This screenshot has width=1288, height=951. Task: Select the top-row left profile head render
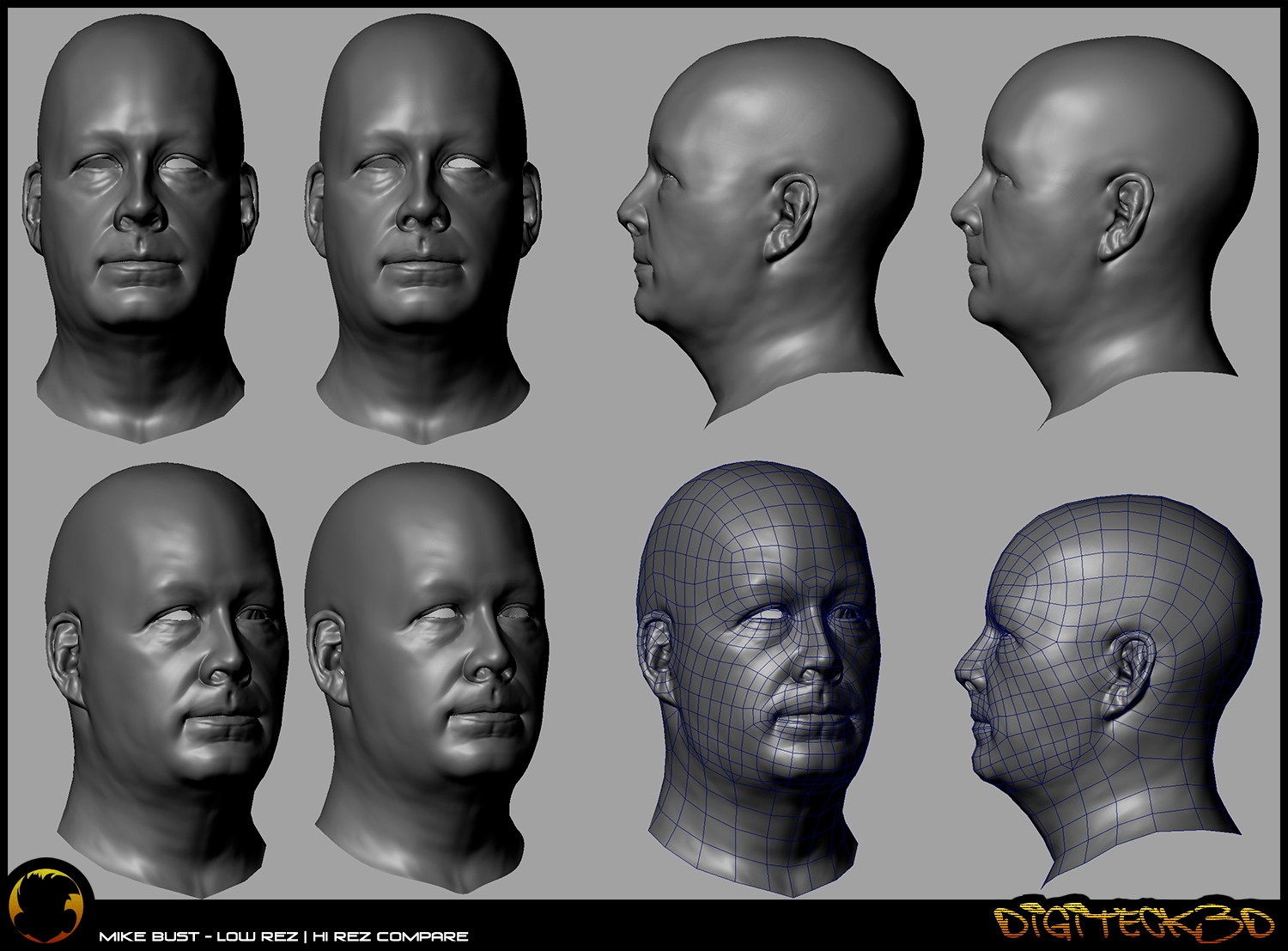click(770, 232)
